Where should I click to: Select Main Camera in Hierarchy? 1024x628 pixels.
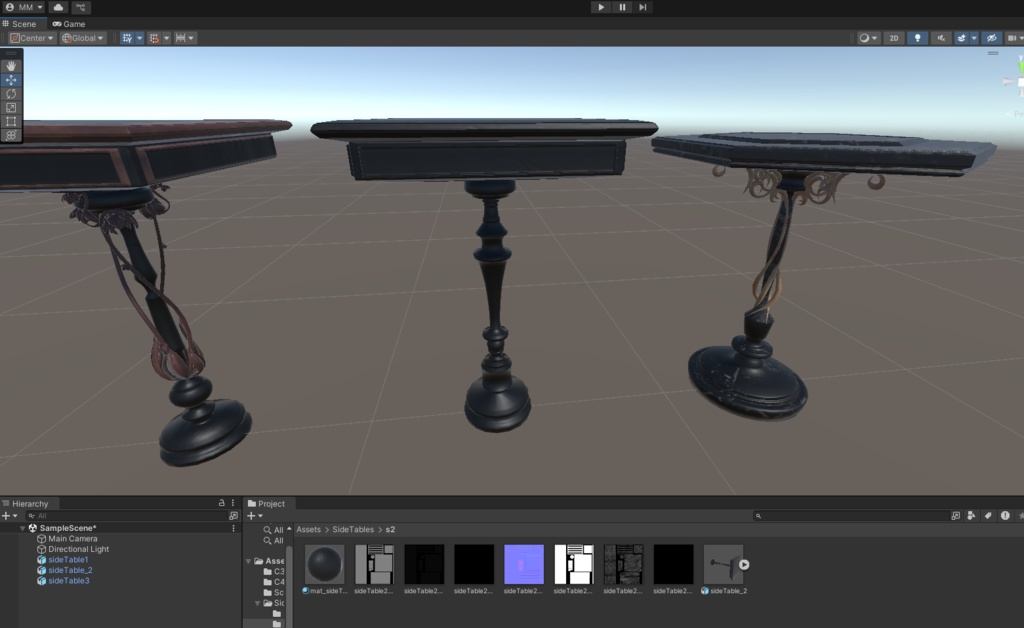click(x=72, y=539)
